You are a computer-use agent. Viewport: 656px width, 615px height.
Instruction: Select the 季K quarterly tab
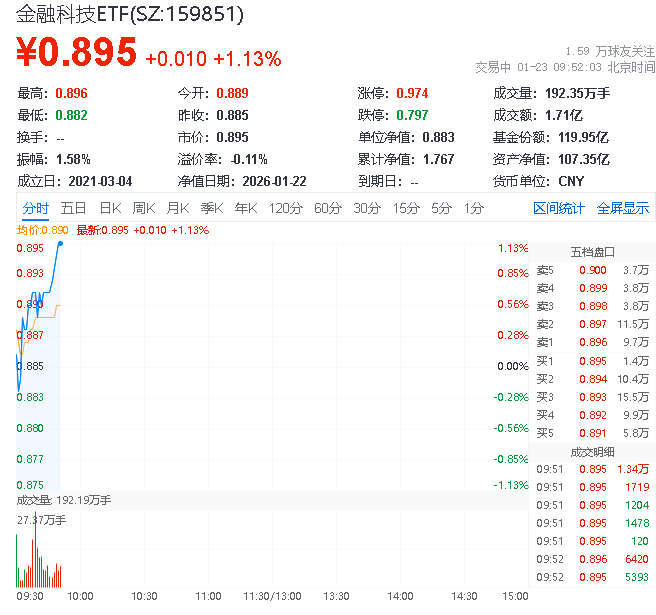(211, 208)
